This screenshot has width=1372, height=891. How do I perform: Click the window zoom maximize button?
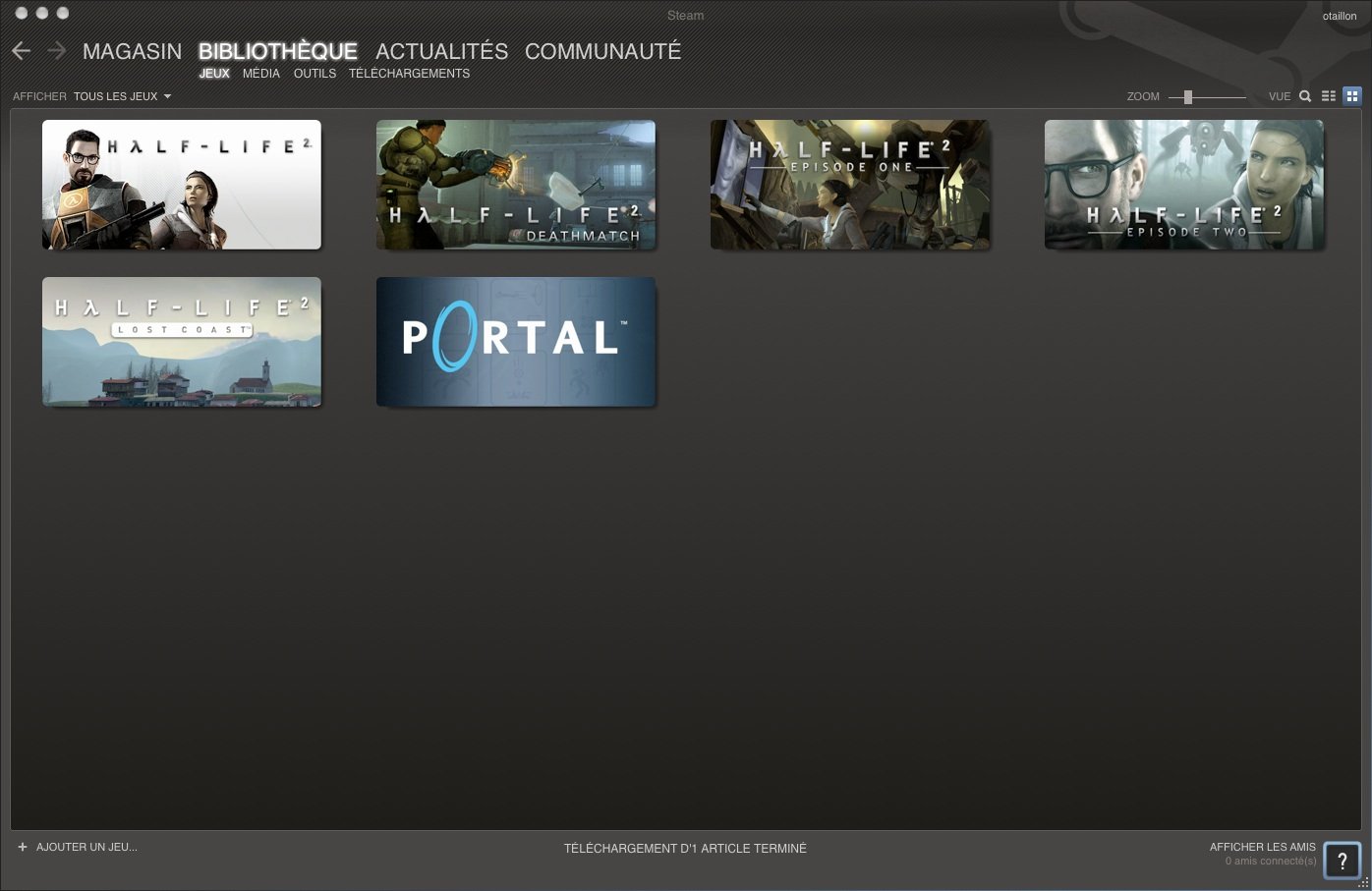click(x=63, y=13)
